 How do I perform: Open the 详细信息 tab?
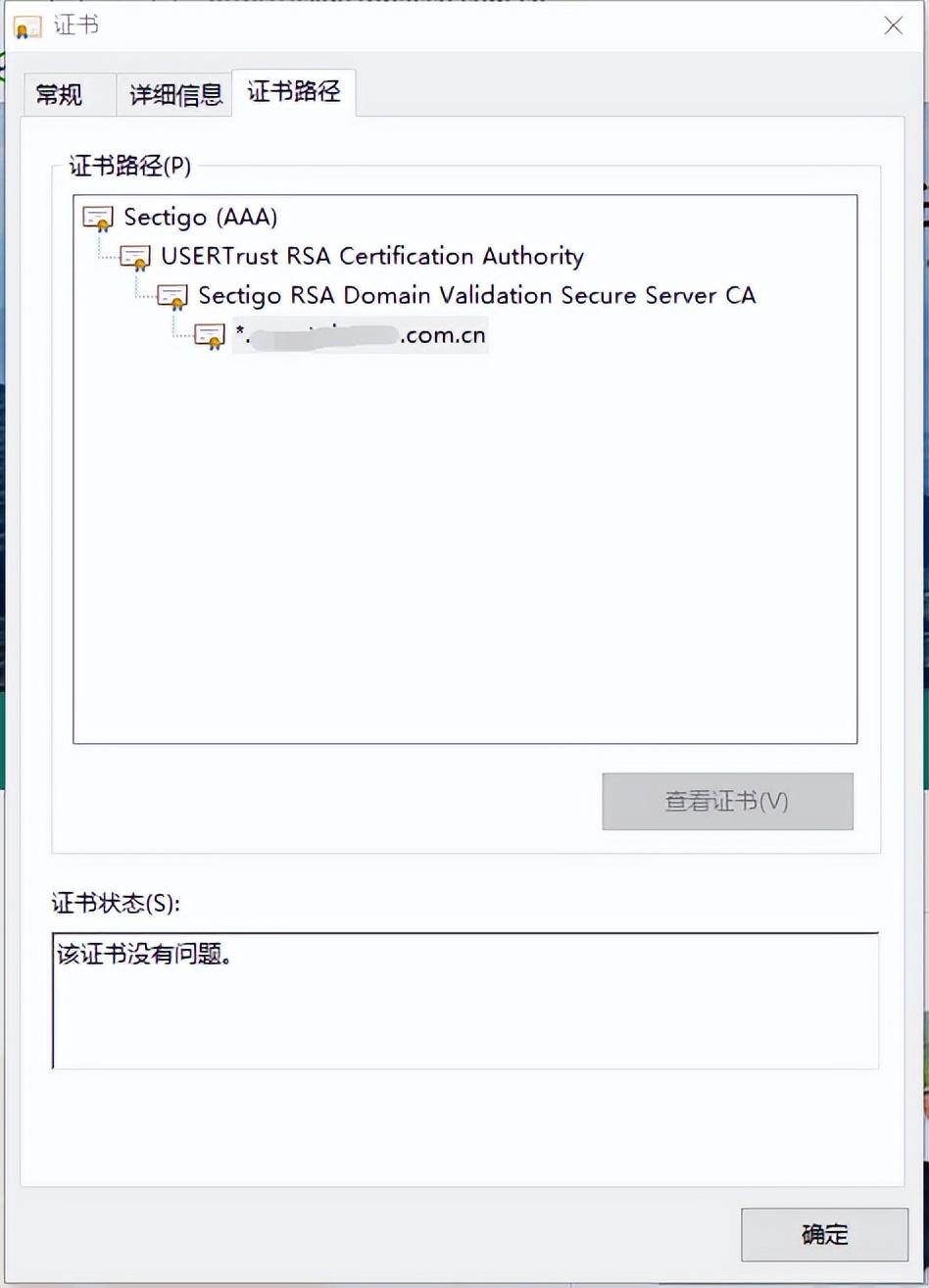(x=175, y=95)
